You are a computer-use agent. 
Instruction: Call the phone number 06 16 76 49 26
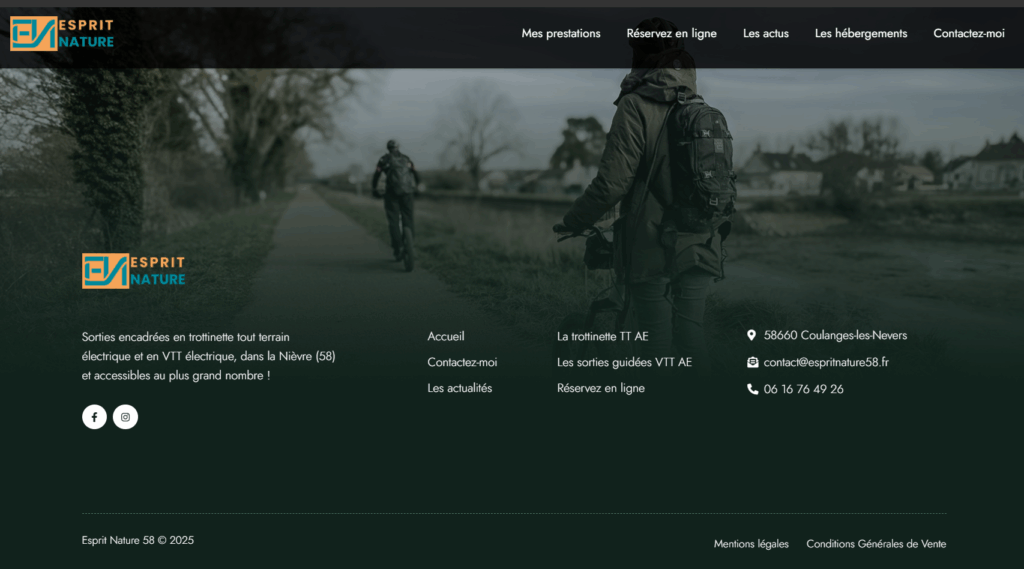click(803, 389)
